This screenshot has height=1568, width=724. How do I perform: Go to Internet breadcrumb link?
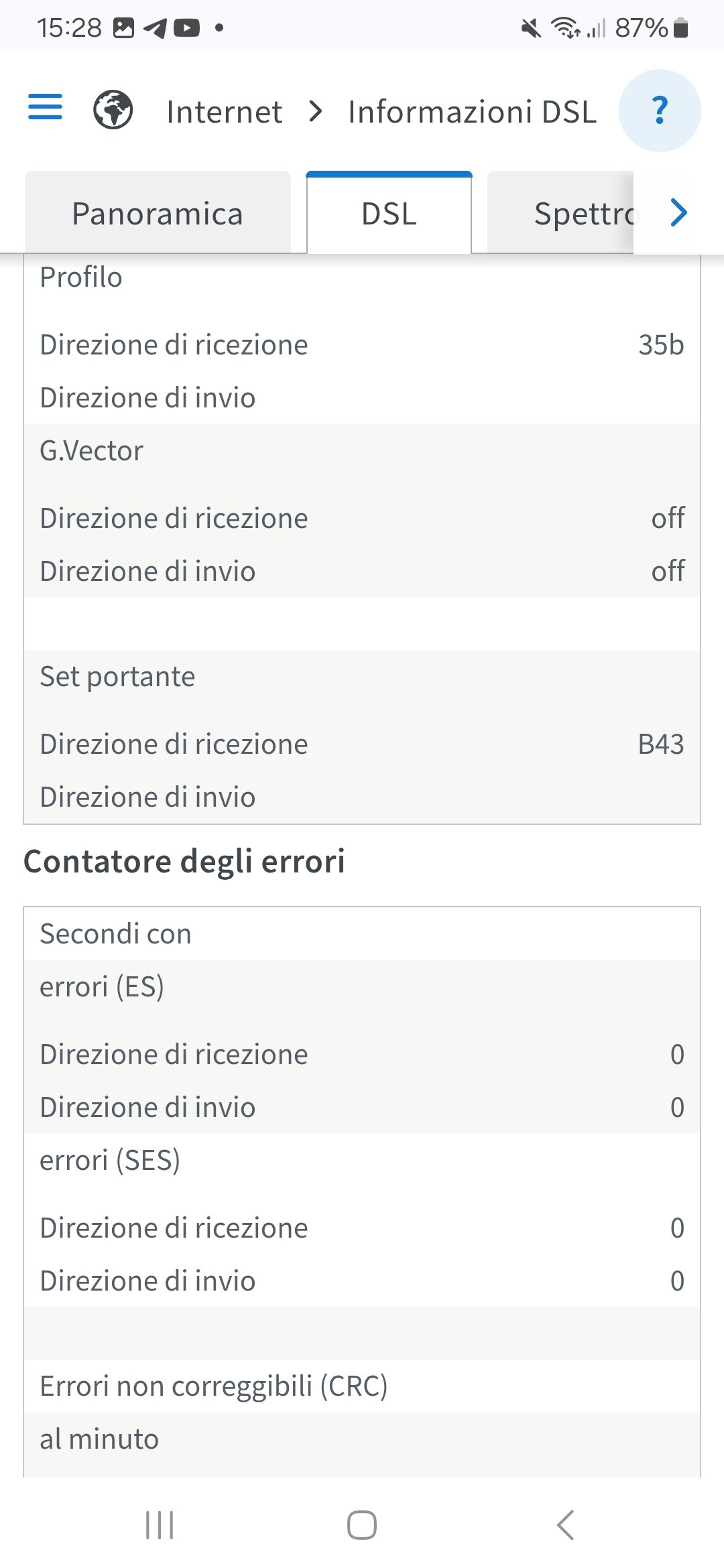click(224, 112)
